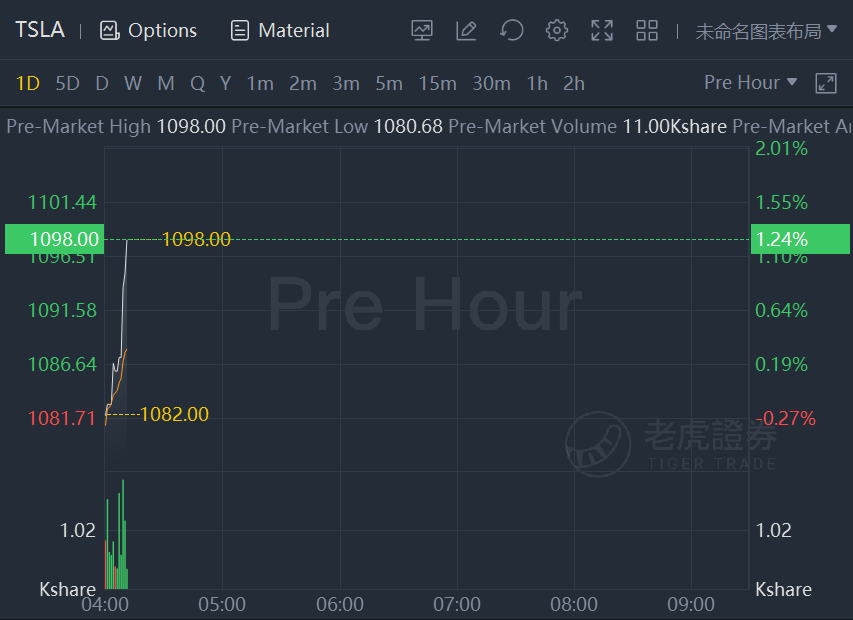This screenshot has width=853, height=620.
Task: Select the drawing pencil edit tool
Action: tap(466, 31)
